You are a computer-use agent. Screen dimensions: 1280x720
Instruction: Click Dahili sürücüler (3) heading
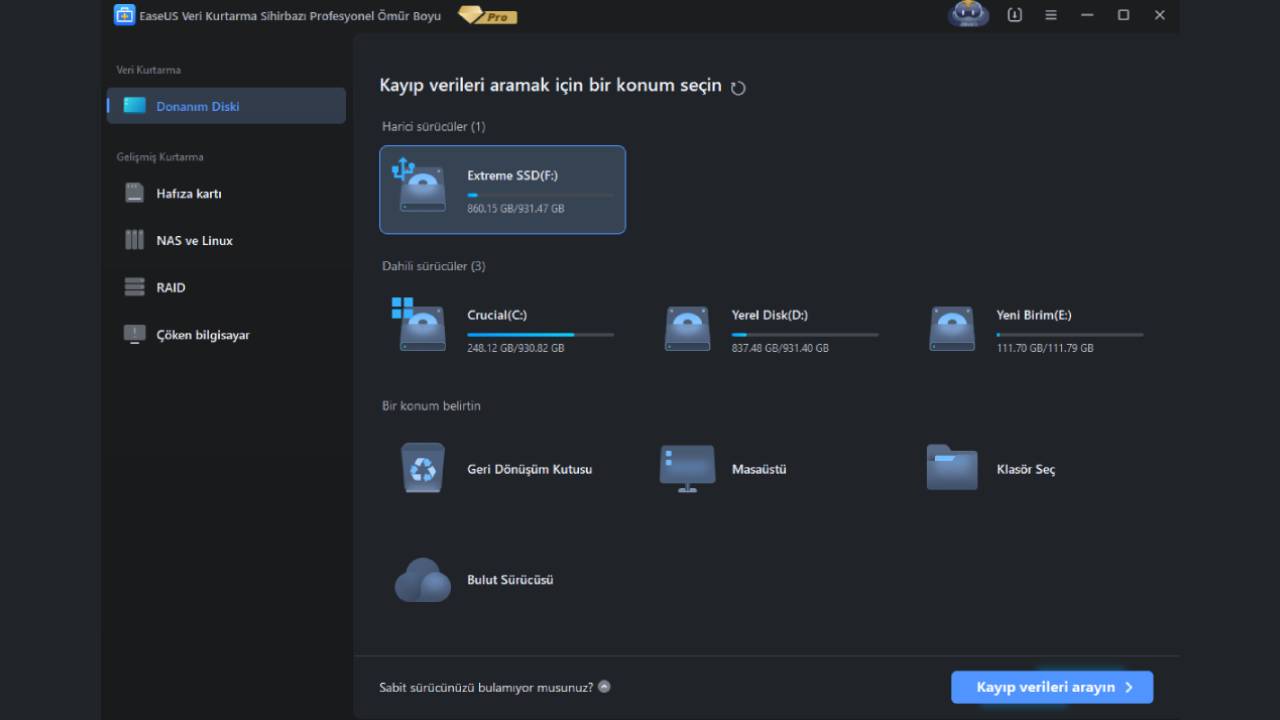(434, 266)
